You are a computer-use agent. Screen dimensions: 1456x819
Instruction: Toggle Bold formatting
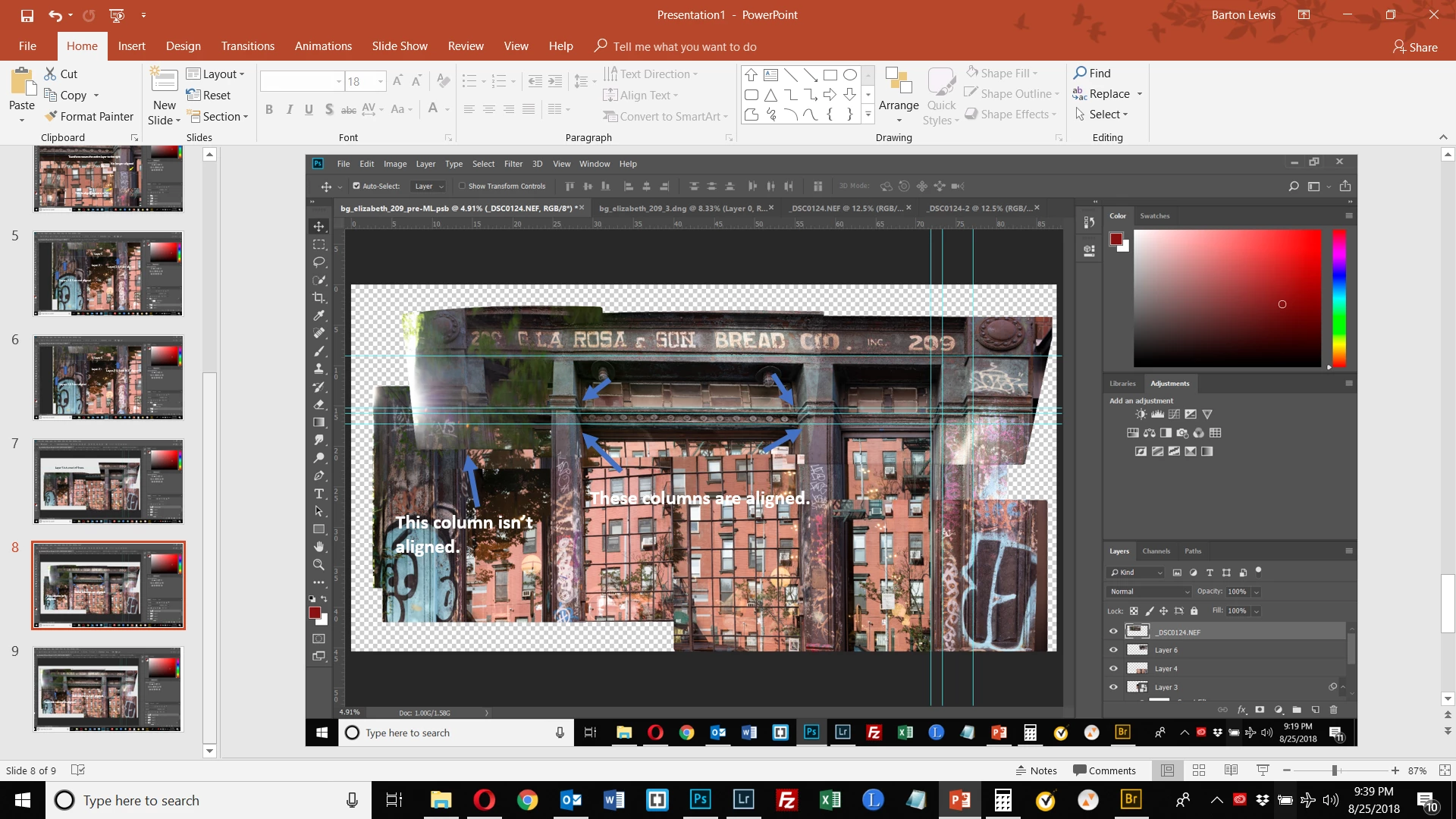(x=269, y=109)
